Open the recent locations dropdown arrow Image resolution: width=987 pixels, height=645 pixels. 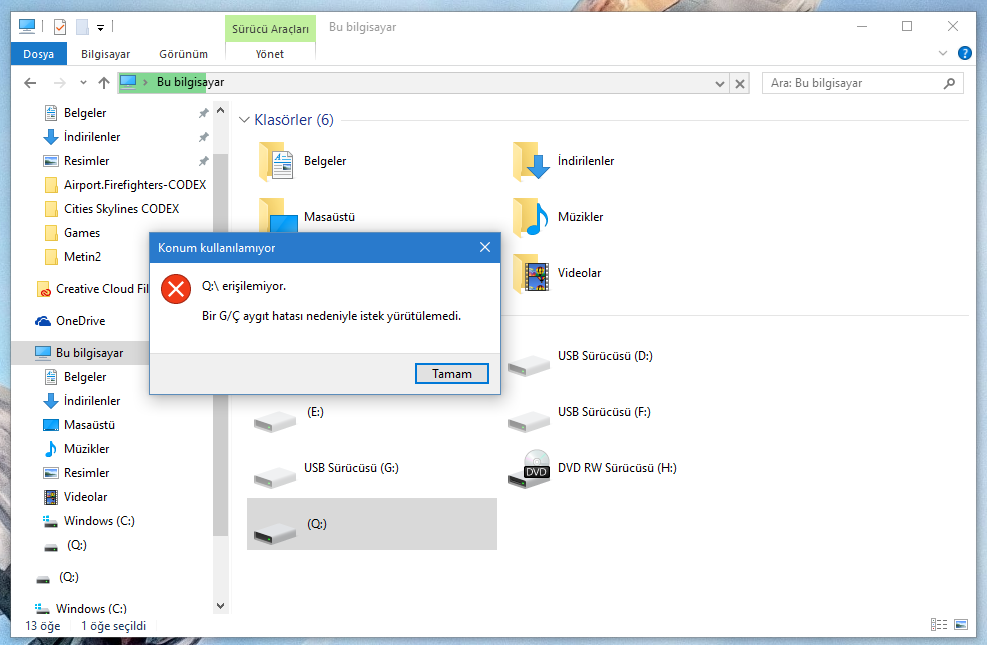coord(83,84)
